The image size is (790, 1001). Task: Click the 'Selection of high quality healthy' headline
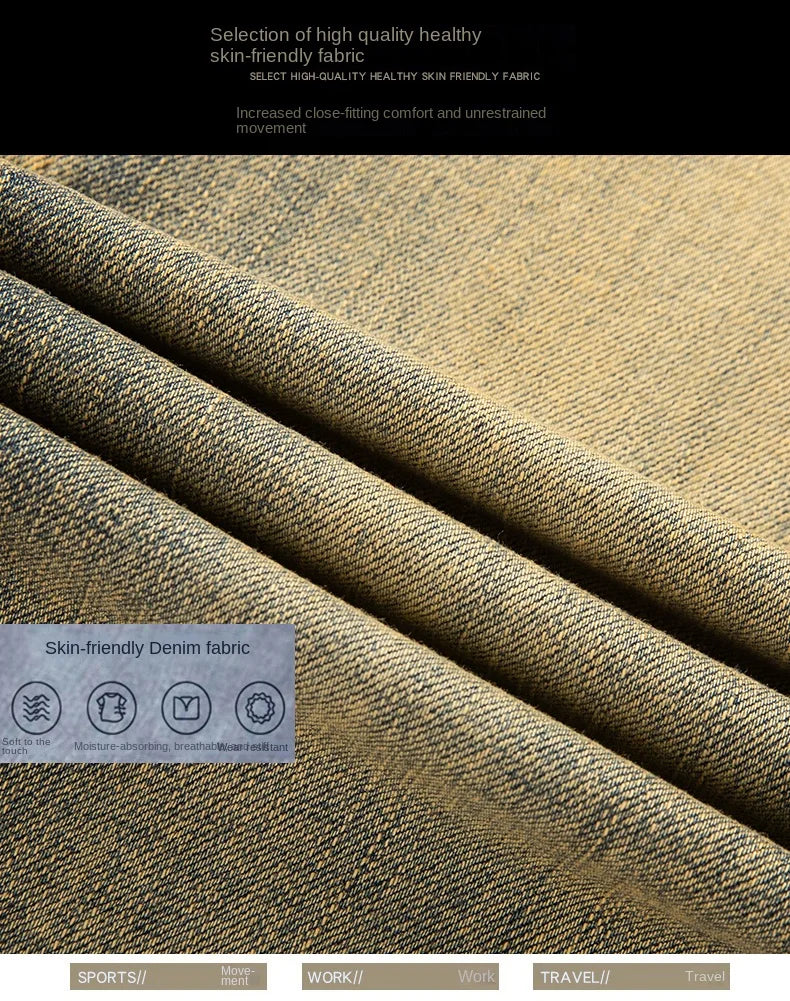coord(346,34)
